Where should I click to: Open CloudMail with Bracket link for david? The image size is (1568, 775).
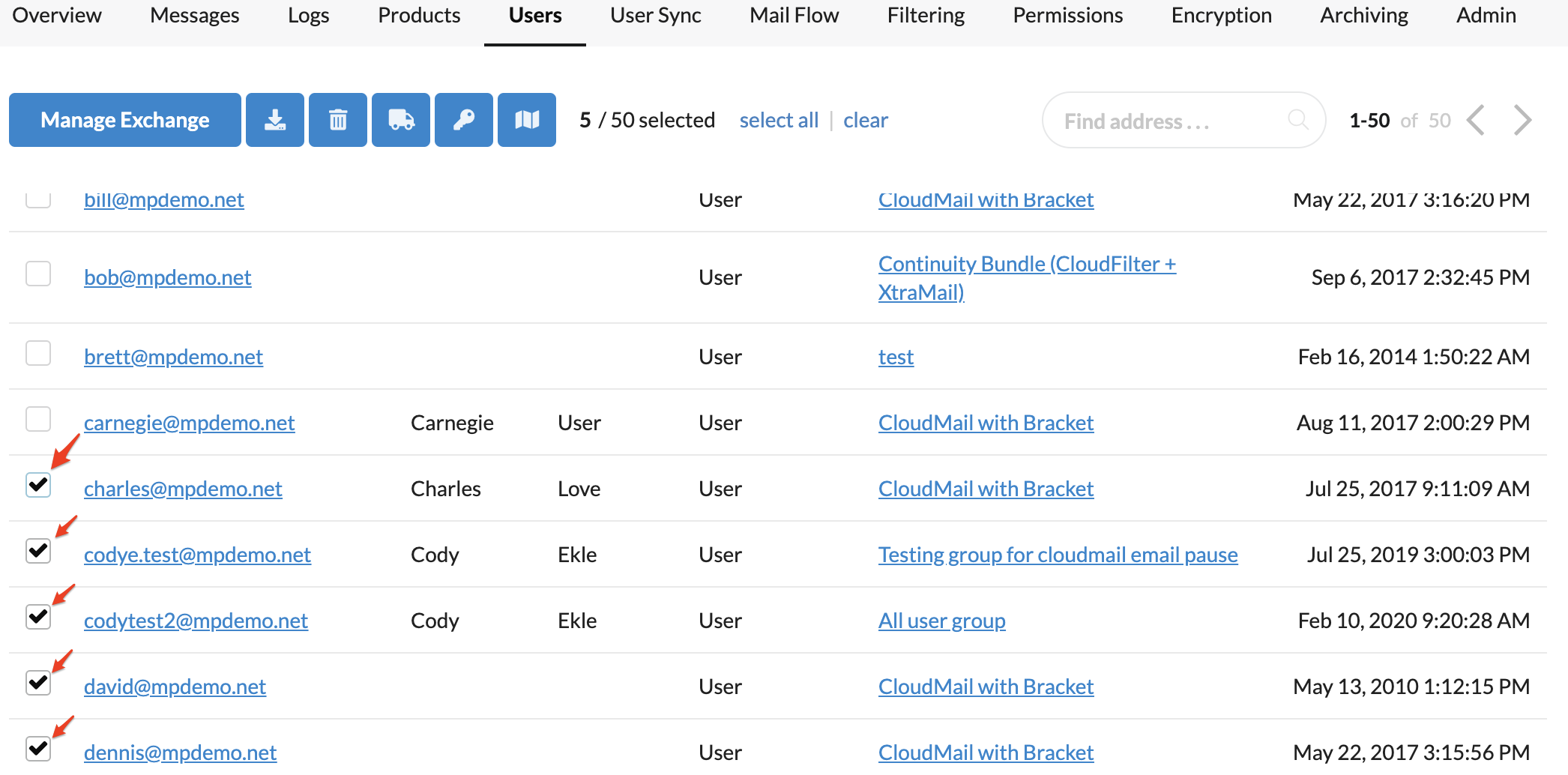pos(986,687)
